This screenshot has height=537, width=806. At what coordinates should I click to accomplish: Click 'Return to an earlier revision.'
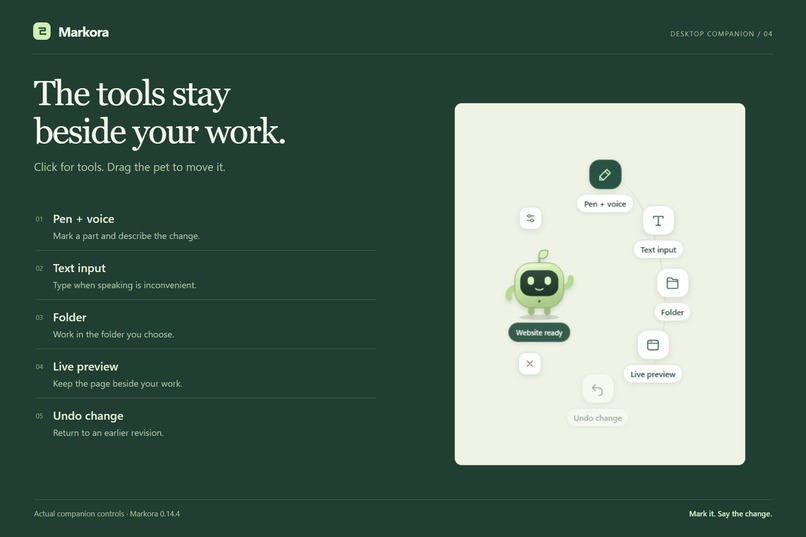pos(108,433)
